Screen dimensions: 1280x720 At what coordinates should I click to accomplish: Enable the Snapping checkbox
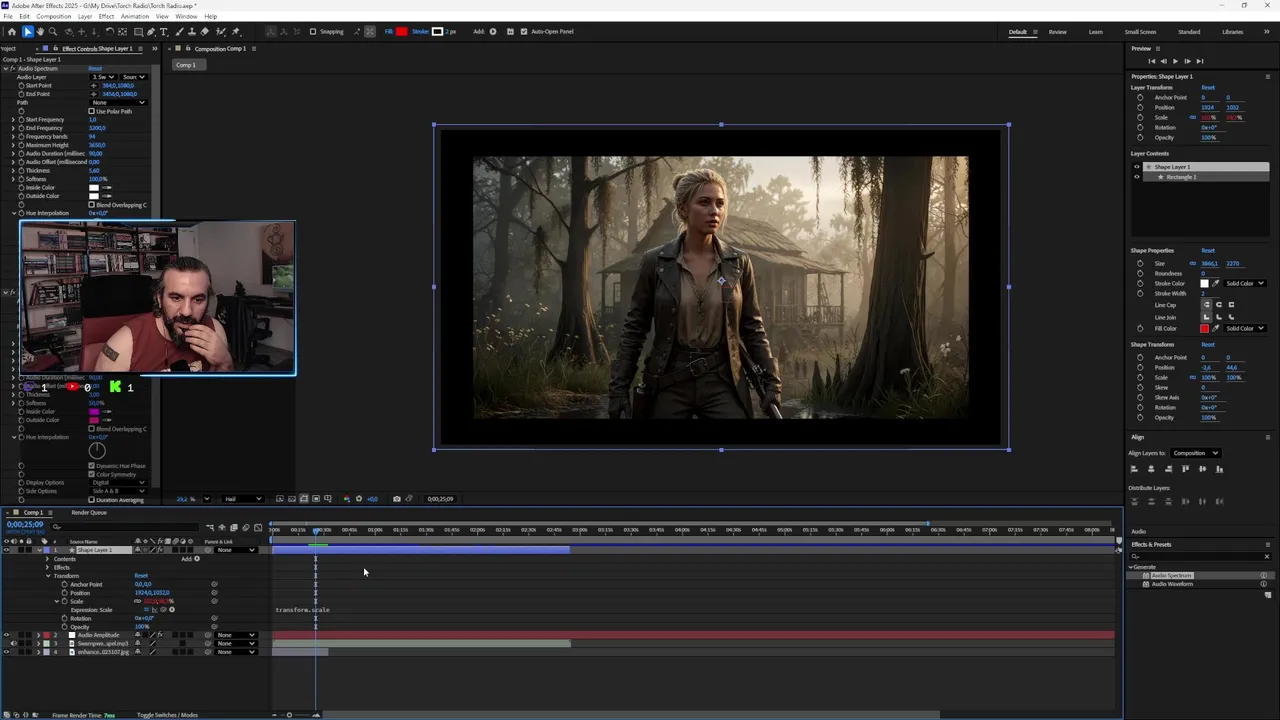click(313, 32)
